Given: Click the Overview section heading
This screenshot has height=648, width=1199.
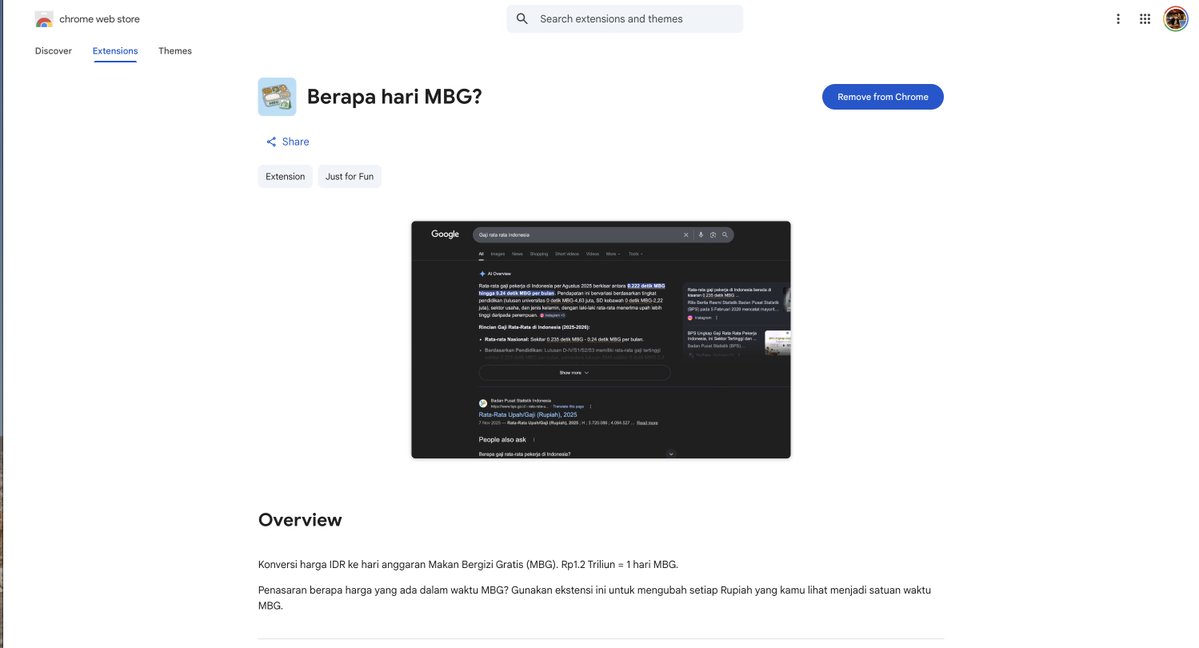Looking at the screenshot, I should click(301, 519).
